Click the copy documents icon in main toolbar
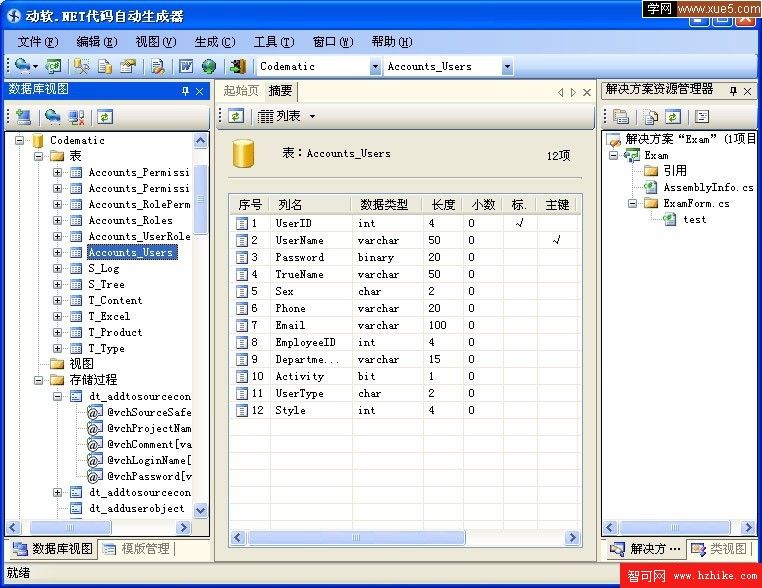 (104, 66)
